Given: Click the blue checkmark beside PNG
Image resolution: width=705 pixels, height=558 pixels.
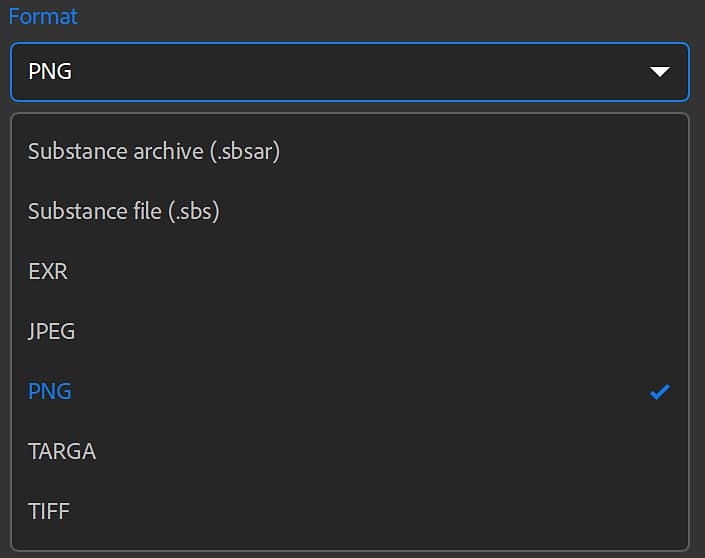Looking at the screenshot, I should (659, 392).
